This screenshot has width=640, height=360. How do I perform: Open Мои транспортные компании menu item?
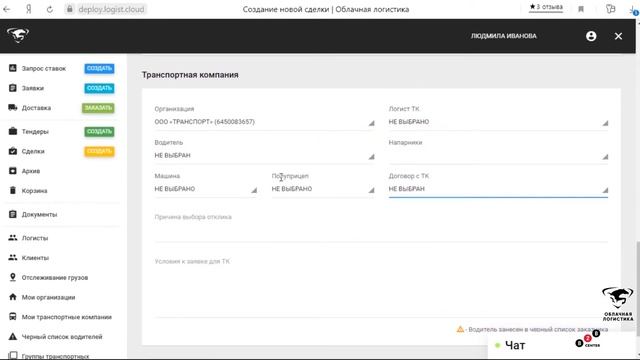coord(67,317)
